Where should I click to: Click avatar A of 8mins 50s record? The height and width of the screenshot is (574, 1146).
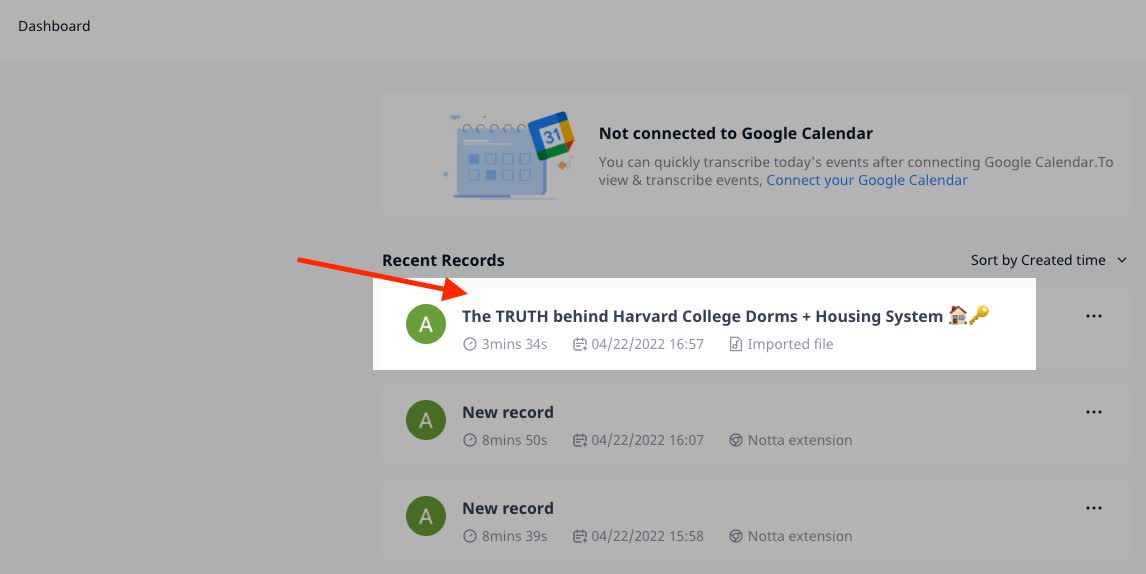(426, 420)
